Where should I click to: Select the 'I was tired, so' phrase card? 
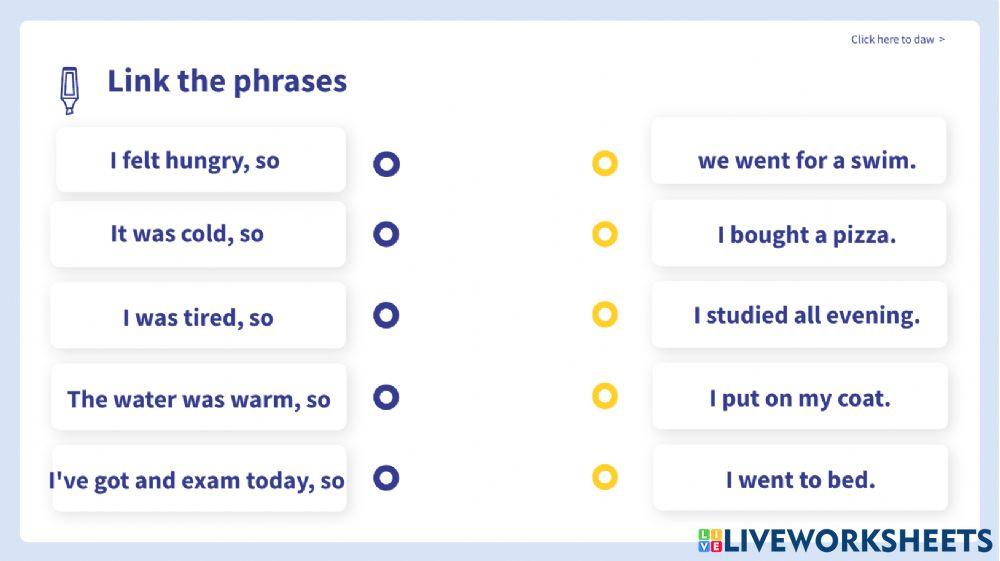point(198,317)
